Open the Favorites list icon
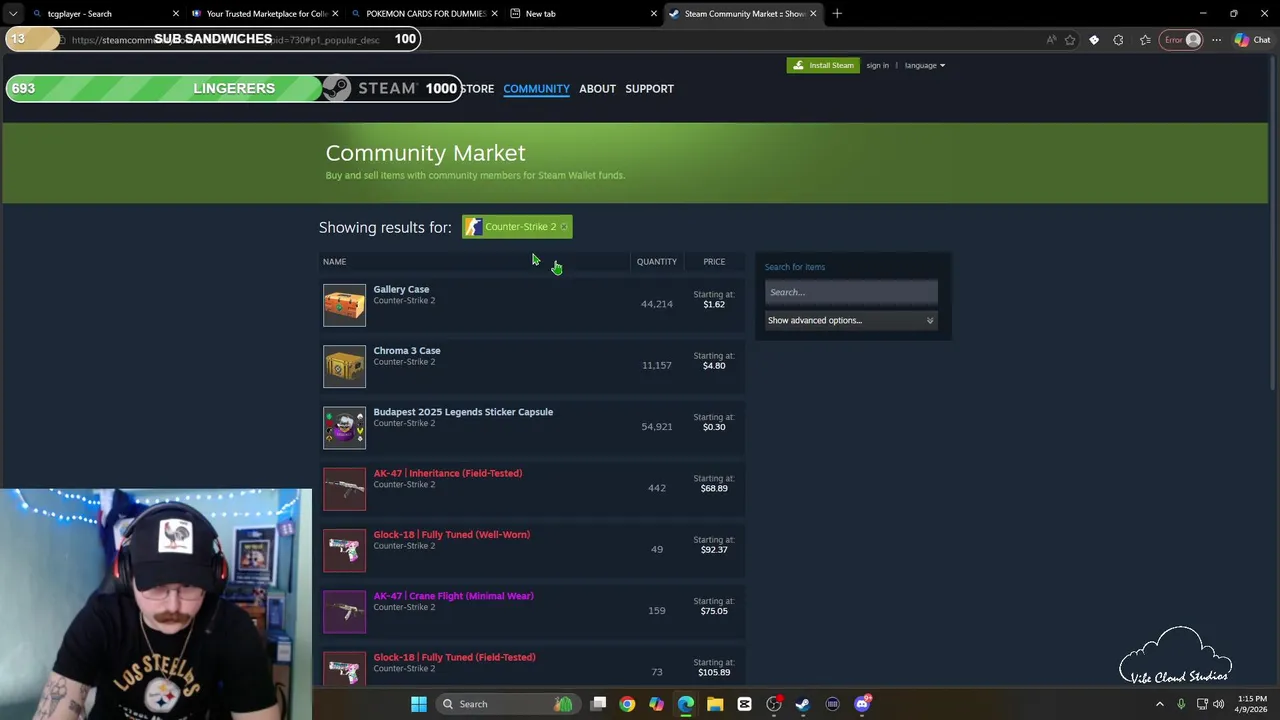The height and width of the screenshot is (720, 1280). [1145, 40]
